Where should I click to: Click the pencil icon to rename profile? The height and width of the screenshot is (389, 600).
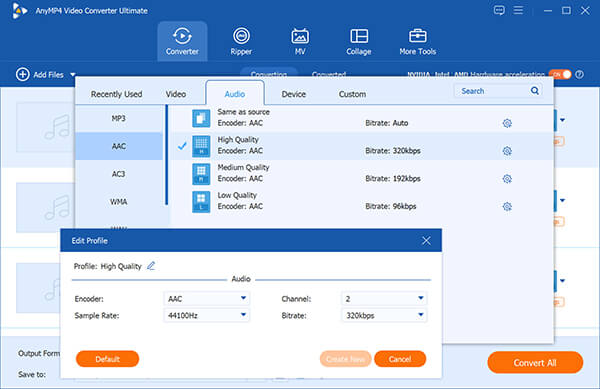tap(151, 266)
